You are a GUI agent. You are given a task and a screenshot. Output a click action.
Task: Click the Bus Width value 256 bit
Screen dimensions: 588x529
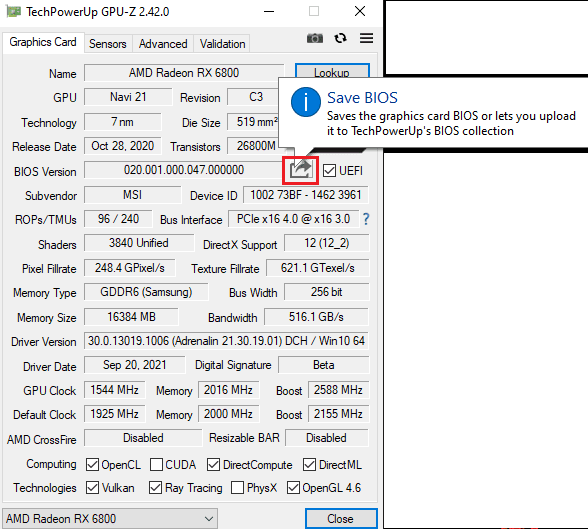(327, 292)
